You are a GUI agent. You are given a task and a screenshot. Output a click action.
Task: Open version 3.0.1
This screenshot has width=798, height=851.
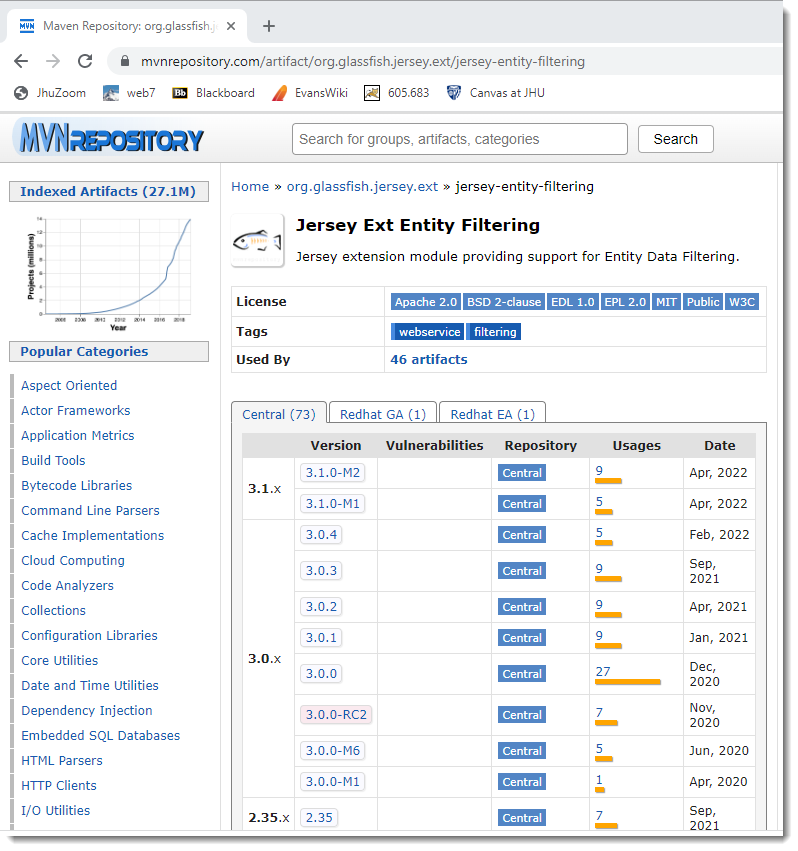(321, 637)
